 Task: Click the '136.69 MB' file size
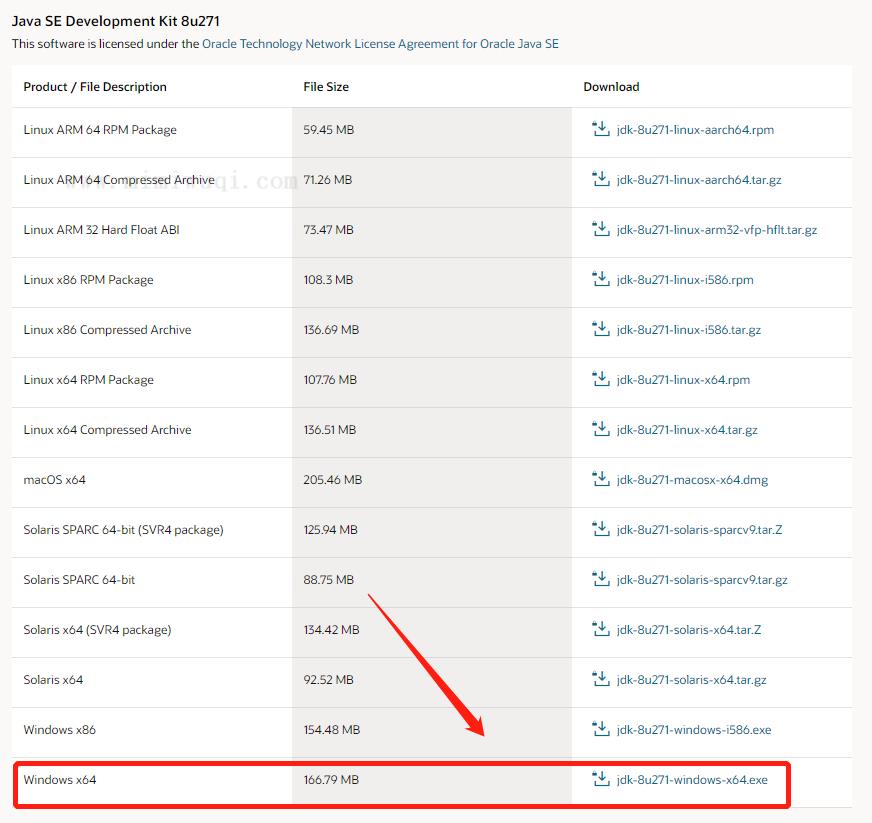(331, 330)
